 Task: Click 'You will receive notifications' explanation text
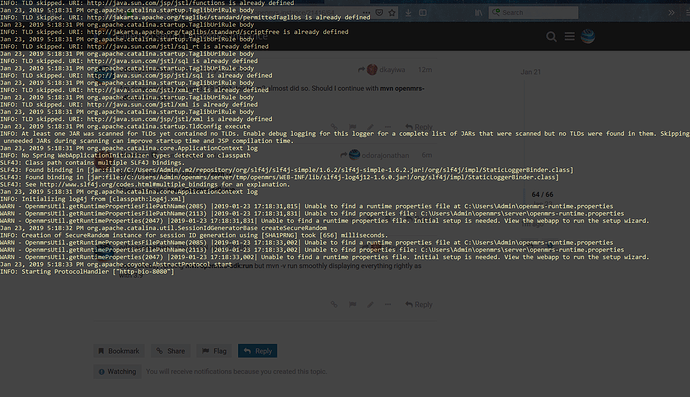[x=236, y=371]
